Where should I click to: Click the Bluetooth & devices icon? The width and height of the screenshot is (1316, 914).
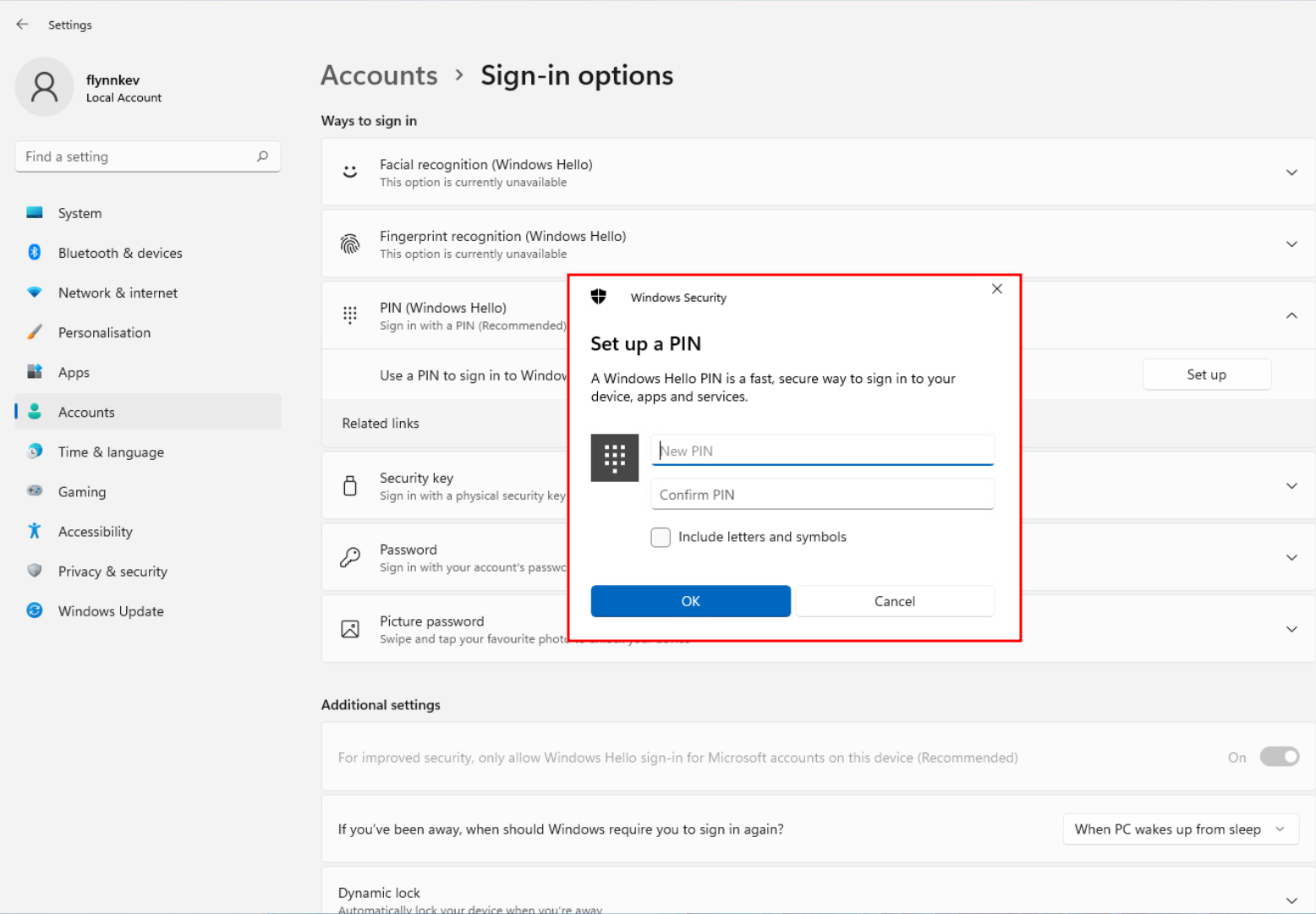pyautogui.click(x=35, y=253)
